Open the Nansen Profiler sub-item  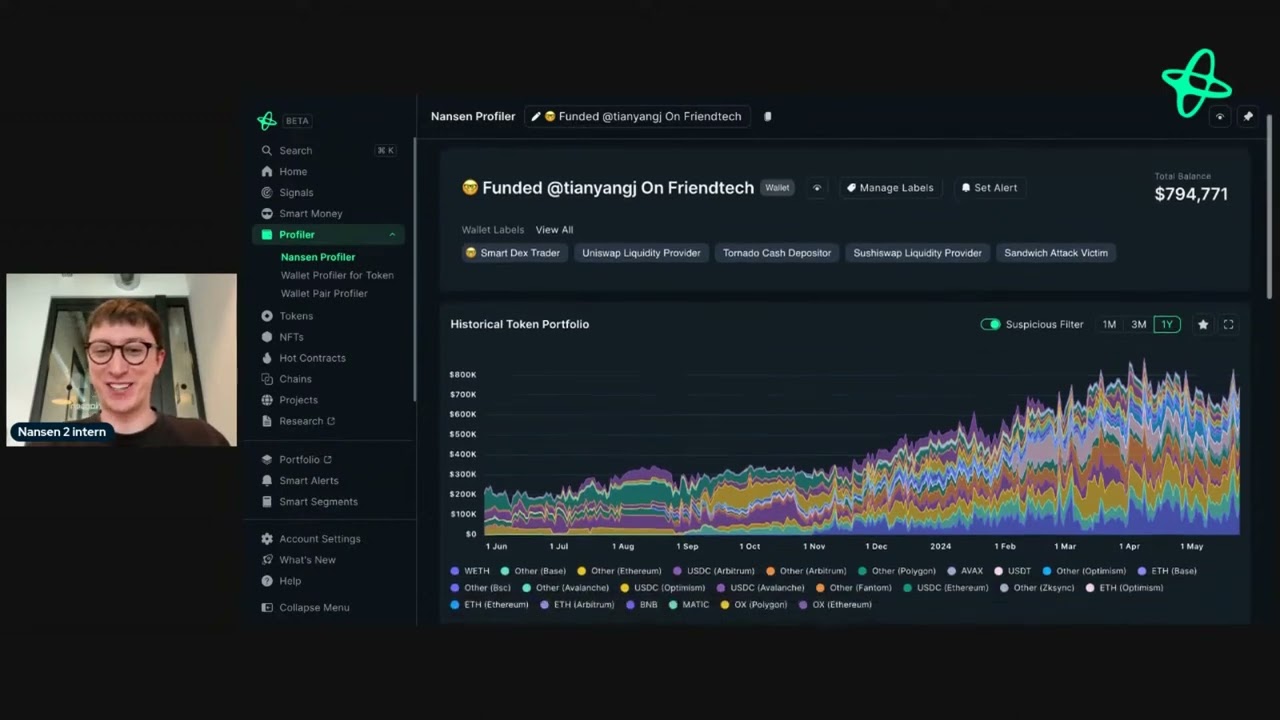318,257
